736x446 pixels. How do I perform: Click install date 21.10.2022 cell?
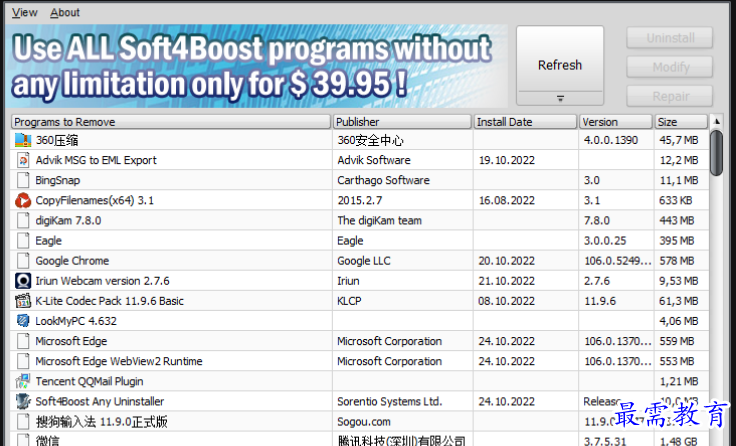click(506, 281)
